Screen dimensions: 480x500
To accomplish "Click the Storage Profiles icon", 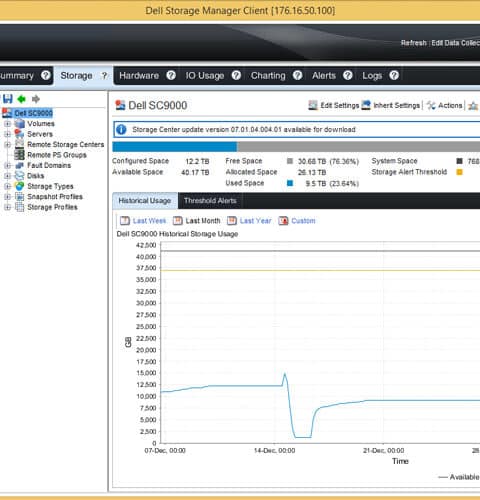I will click(20, 207).
